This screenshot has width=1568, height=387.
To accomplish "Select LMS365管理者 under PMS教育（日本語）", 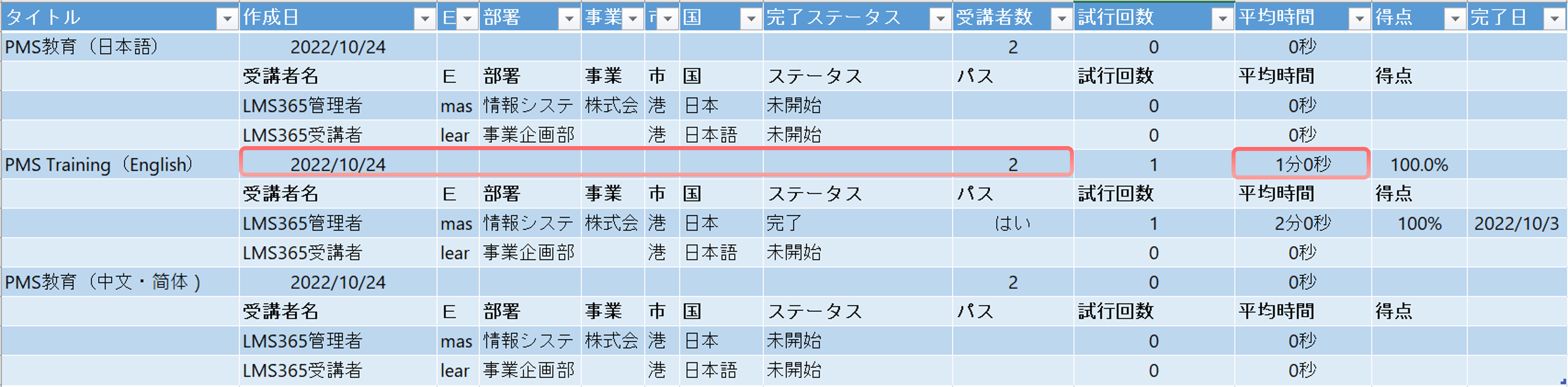I will point(338,106).
